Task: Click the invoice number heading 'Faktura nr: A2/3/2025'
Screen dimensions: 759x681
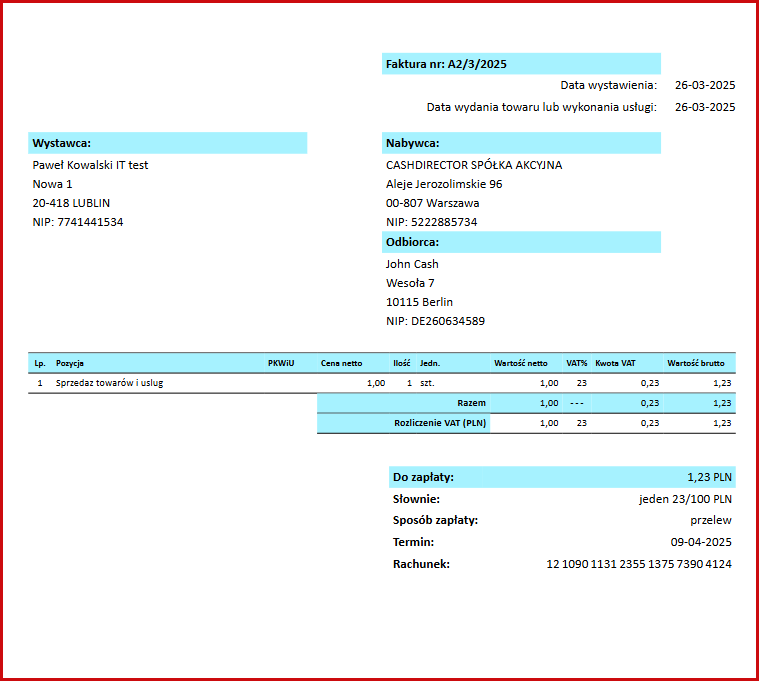Action: pyautogui.click(x=446, y=64)
